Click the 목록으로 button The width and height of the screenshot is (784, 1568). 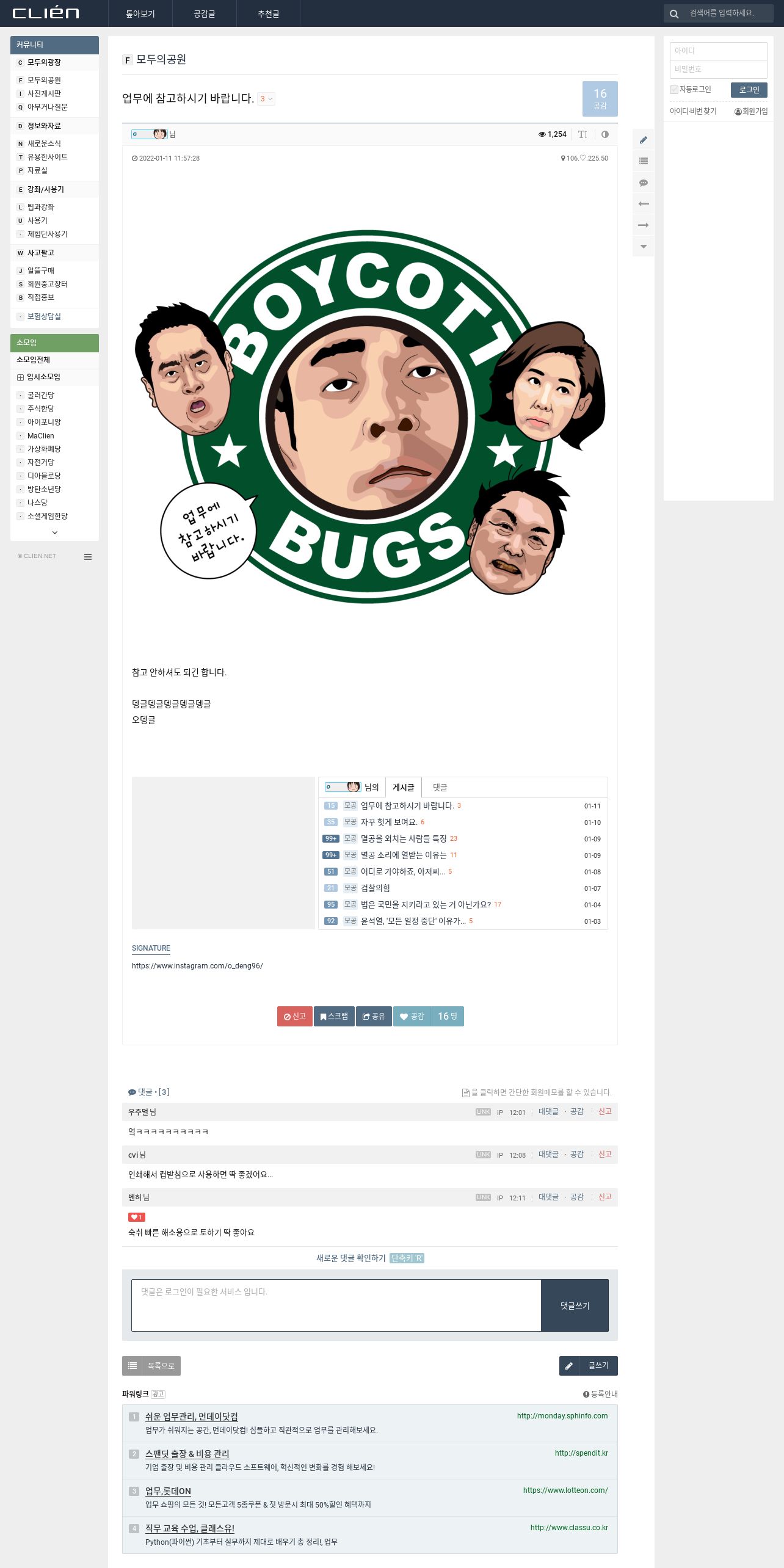tap(151, 1366)
